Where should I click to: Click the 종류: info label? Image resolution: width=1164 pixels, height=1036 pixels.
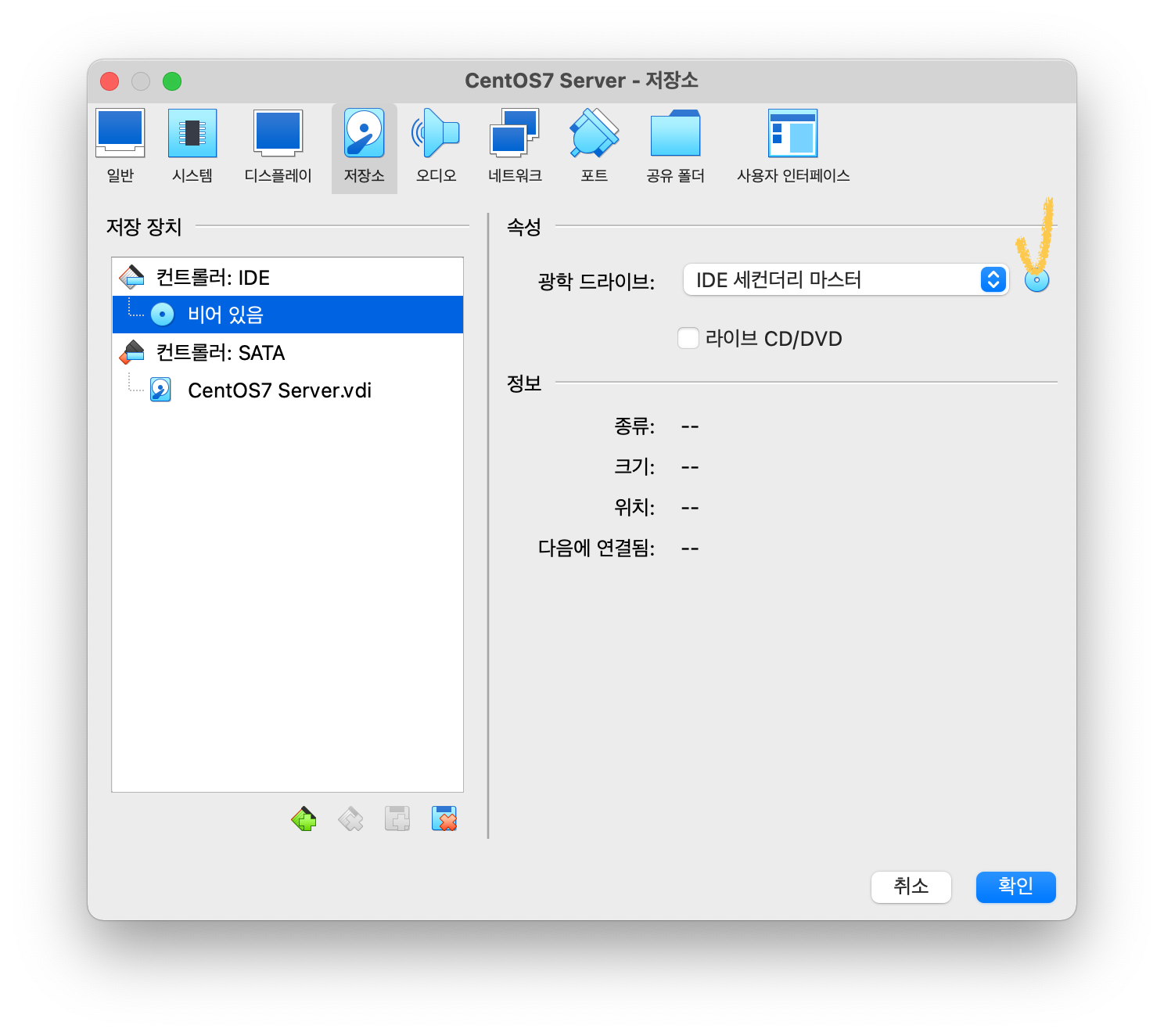[634, 426]
